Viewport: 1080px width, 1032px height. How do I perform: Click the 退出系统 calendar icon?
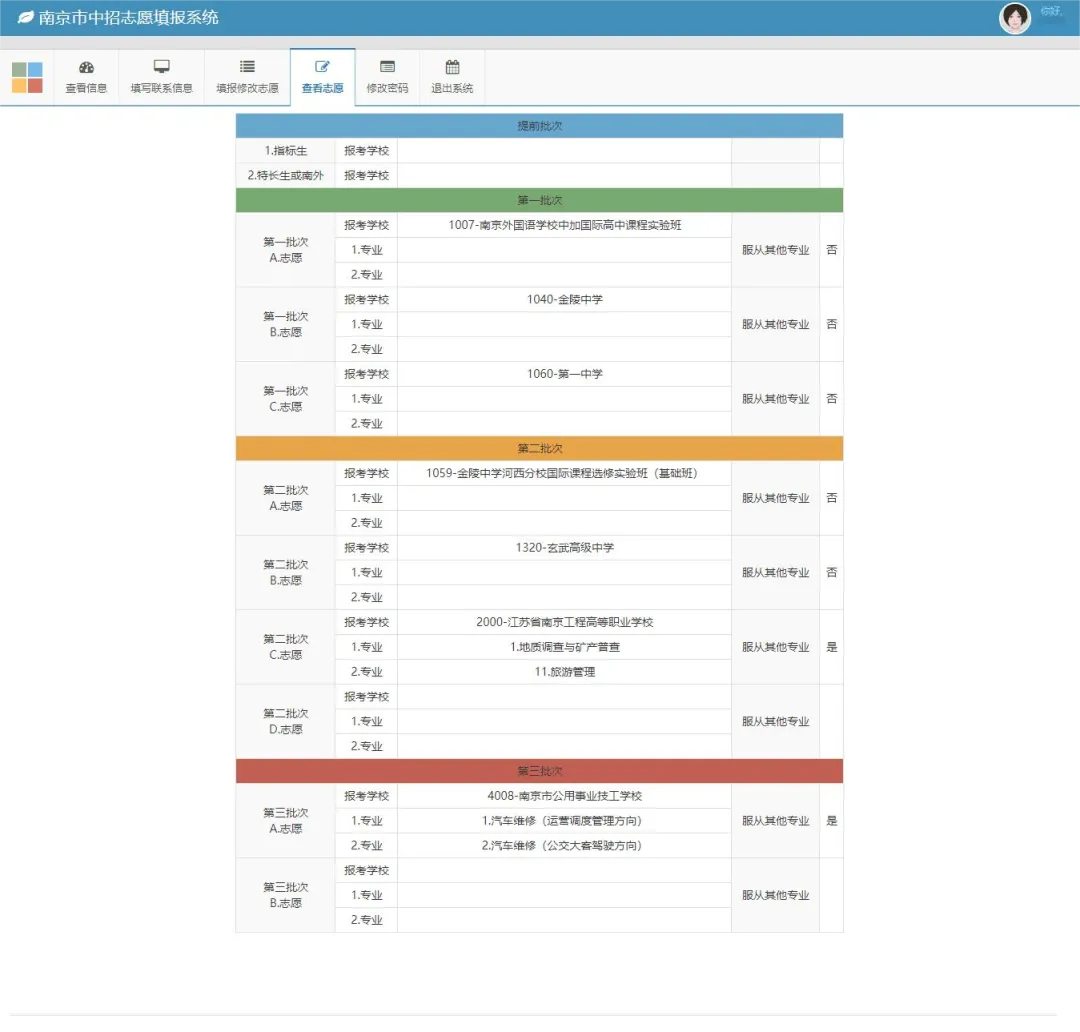[453, 67]
